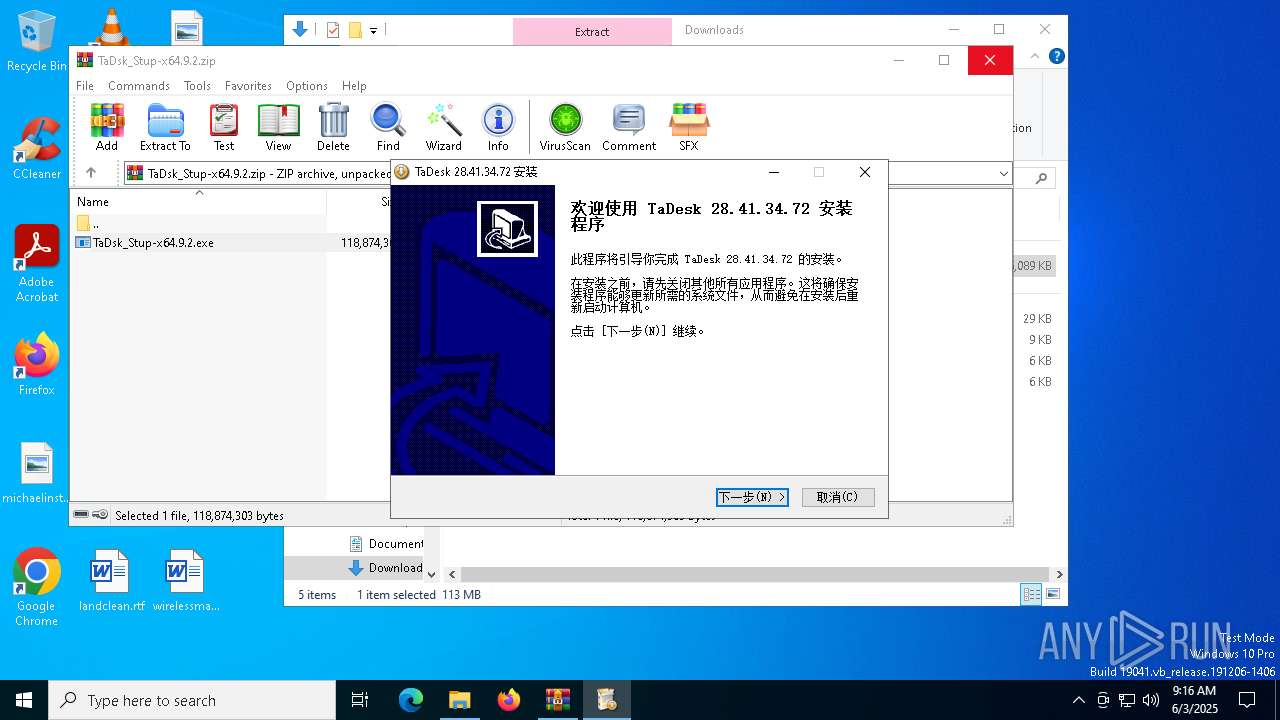Open Microsoft Edge from the taskbar
The height and width of the screenshot is (720, 1280).
click(411, 700)
